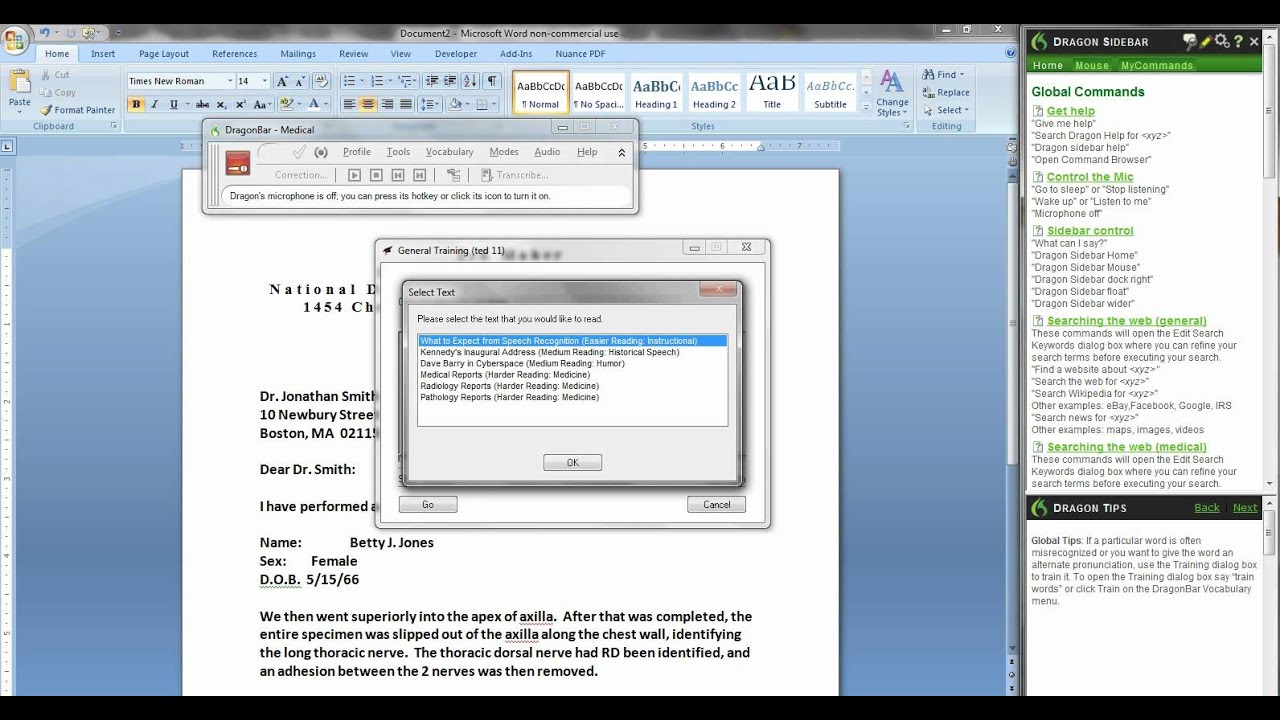Click the Paste clipboard icon
The image size is (1280, 720).
click(x=19, y=83)
